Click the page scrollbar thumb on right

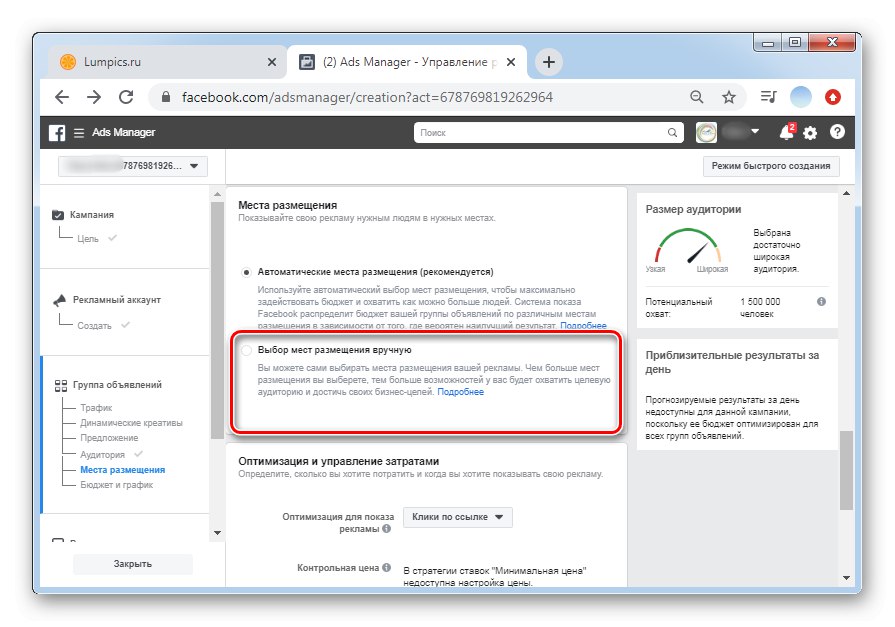[x=846, y=469]
